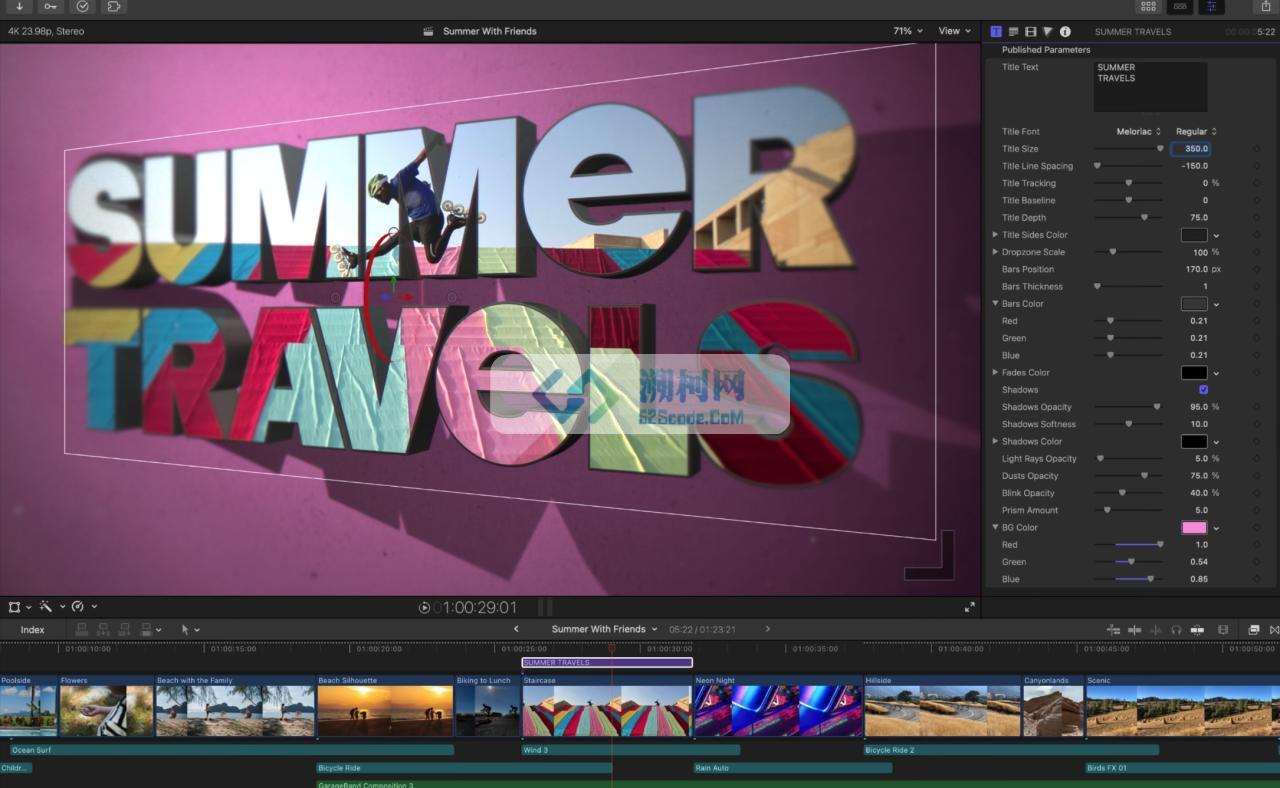Select the Bicycle Ride 2 audio clip
Image resolution: width=1280 pixels, height=788 pixels.
tap(1011, 750)
